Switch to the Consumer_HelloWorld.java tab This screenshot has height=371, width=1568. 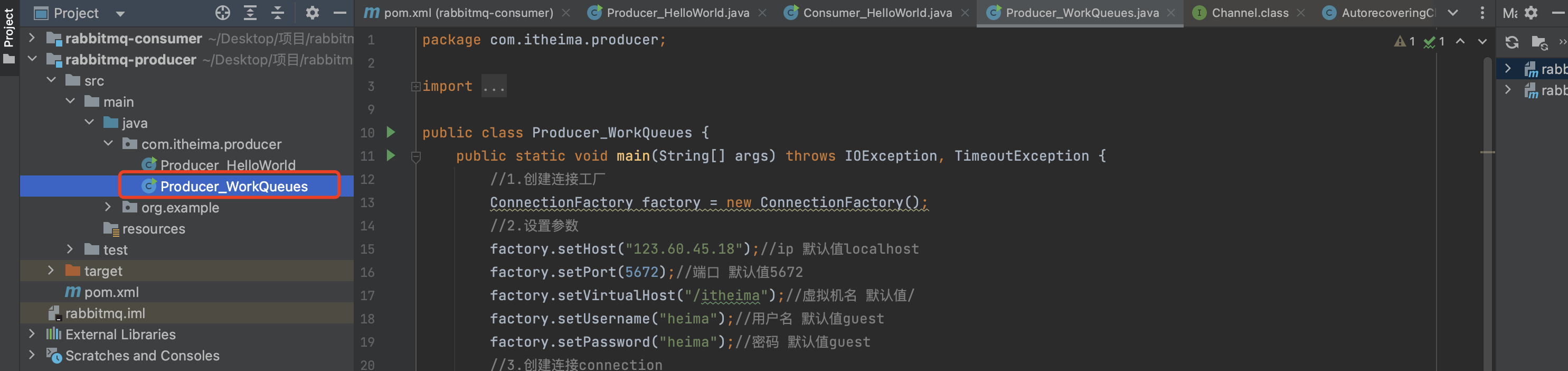coord(876,13)
